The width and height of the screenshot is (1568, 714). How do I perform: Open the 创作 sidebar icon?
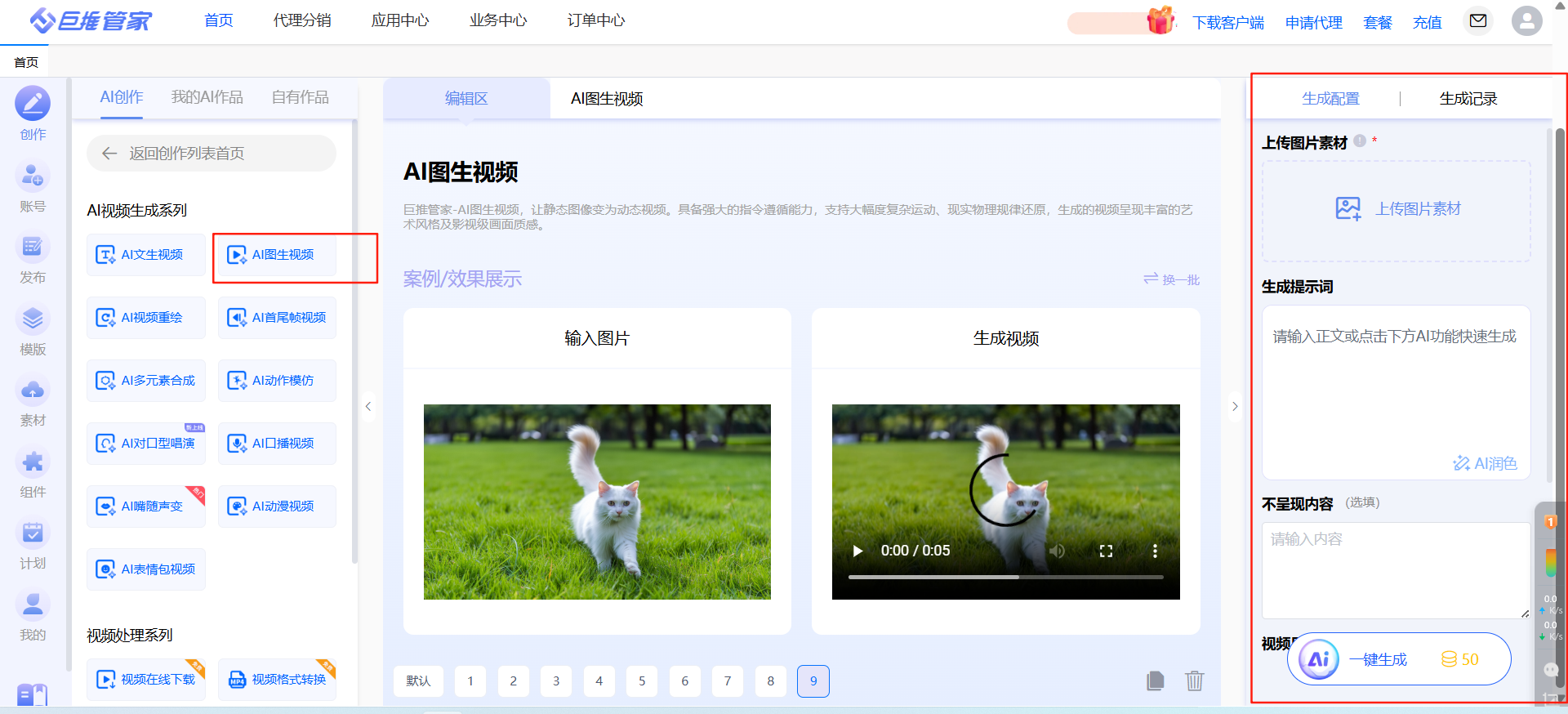click(33, 105)
